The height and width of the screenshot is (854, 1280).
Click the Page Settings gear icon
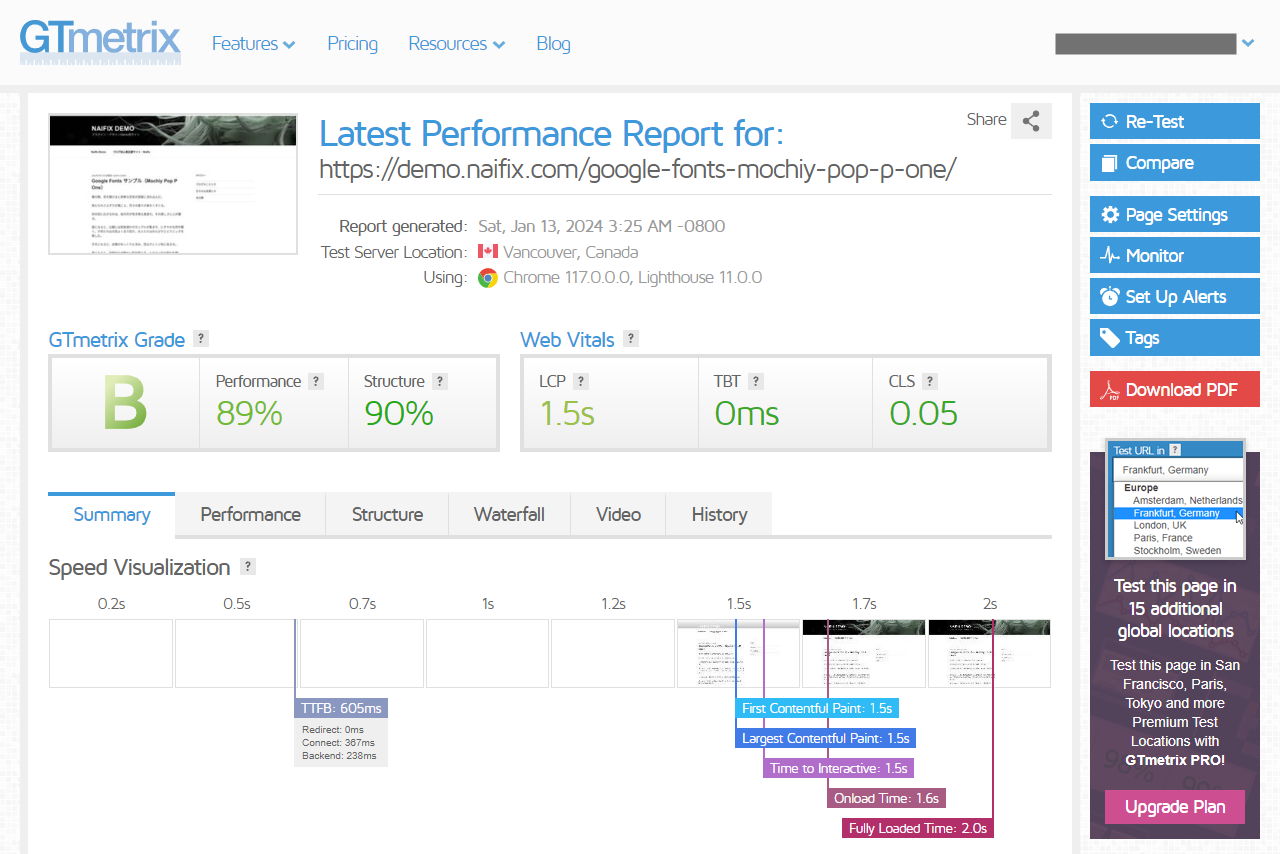[1109, 215]
